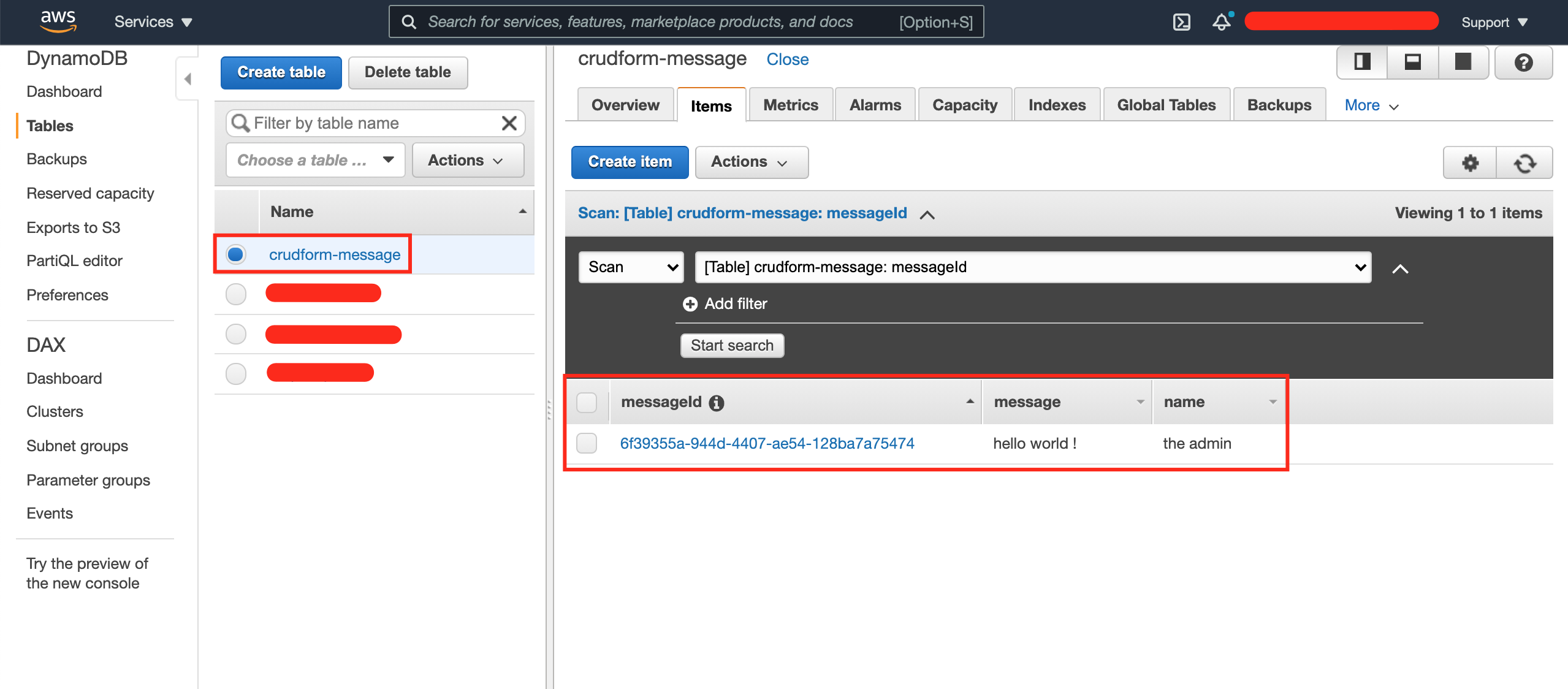Open AWS CloudShell from the top bar

(1182, 21)
